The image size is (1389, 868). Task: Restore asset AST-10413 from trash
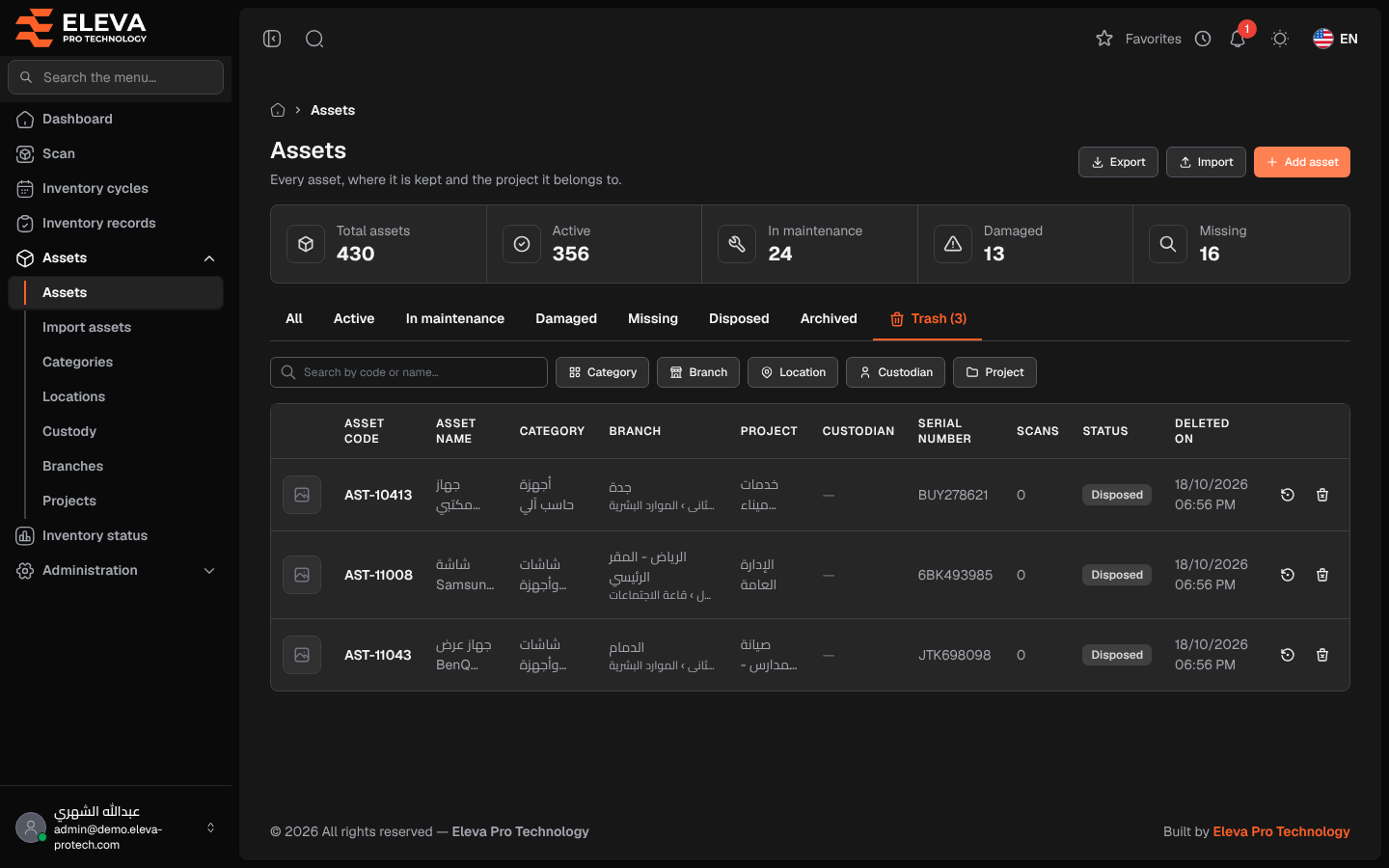pos(1288,495)
